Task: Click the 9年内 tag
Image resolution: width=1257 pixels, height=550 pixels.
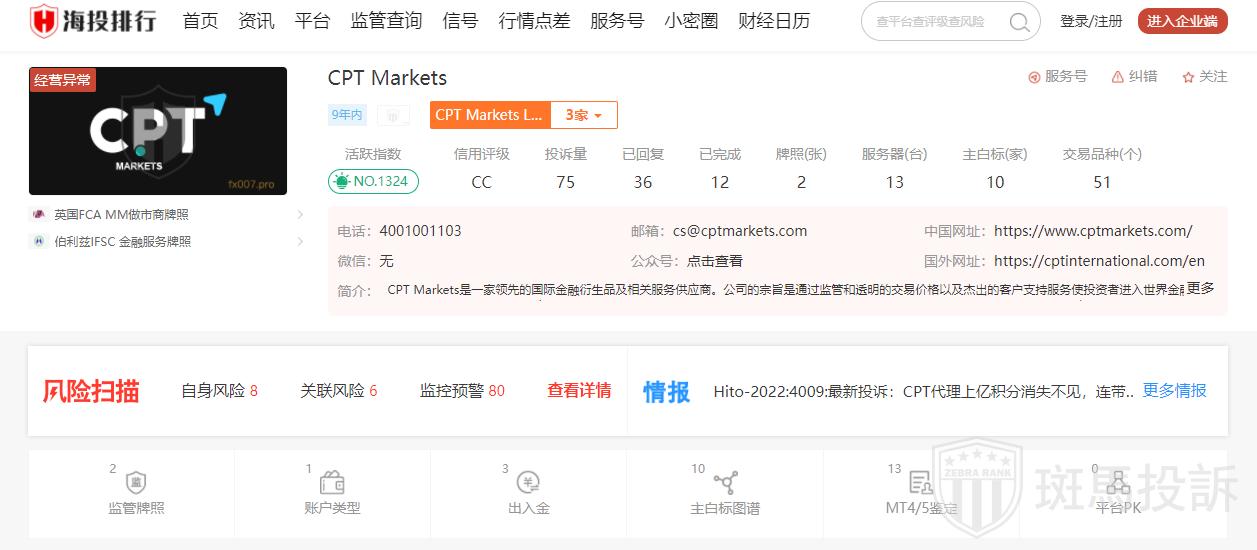Action: pyautogui.click(x=347, y=115)
